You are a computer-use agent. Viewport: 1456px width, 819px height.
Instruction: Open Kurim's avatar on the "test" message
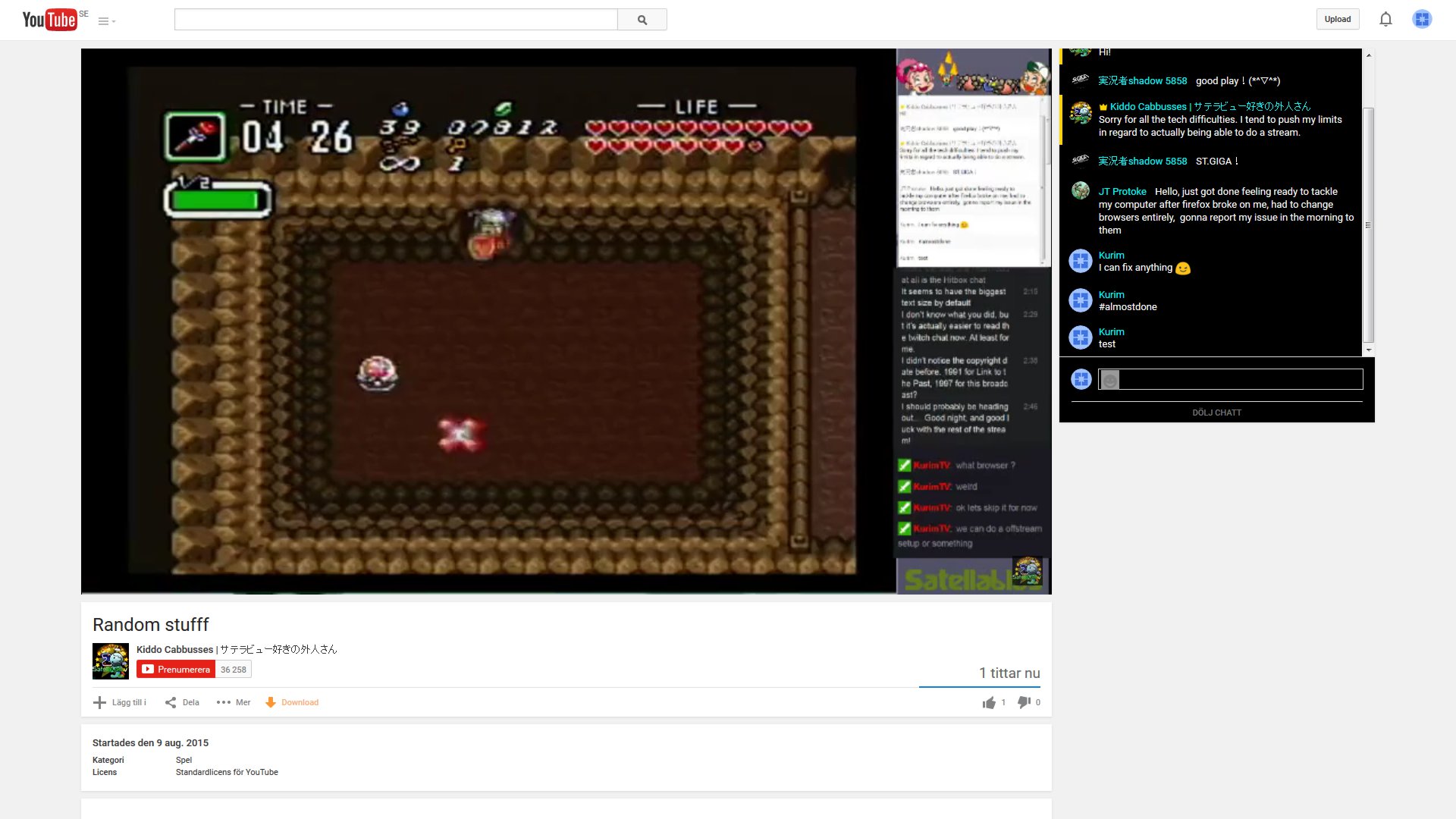coord(1080,337)
